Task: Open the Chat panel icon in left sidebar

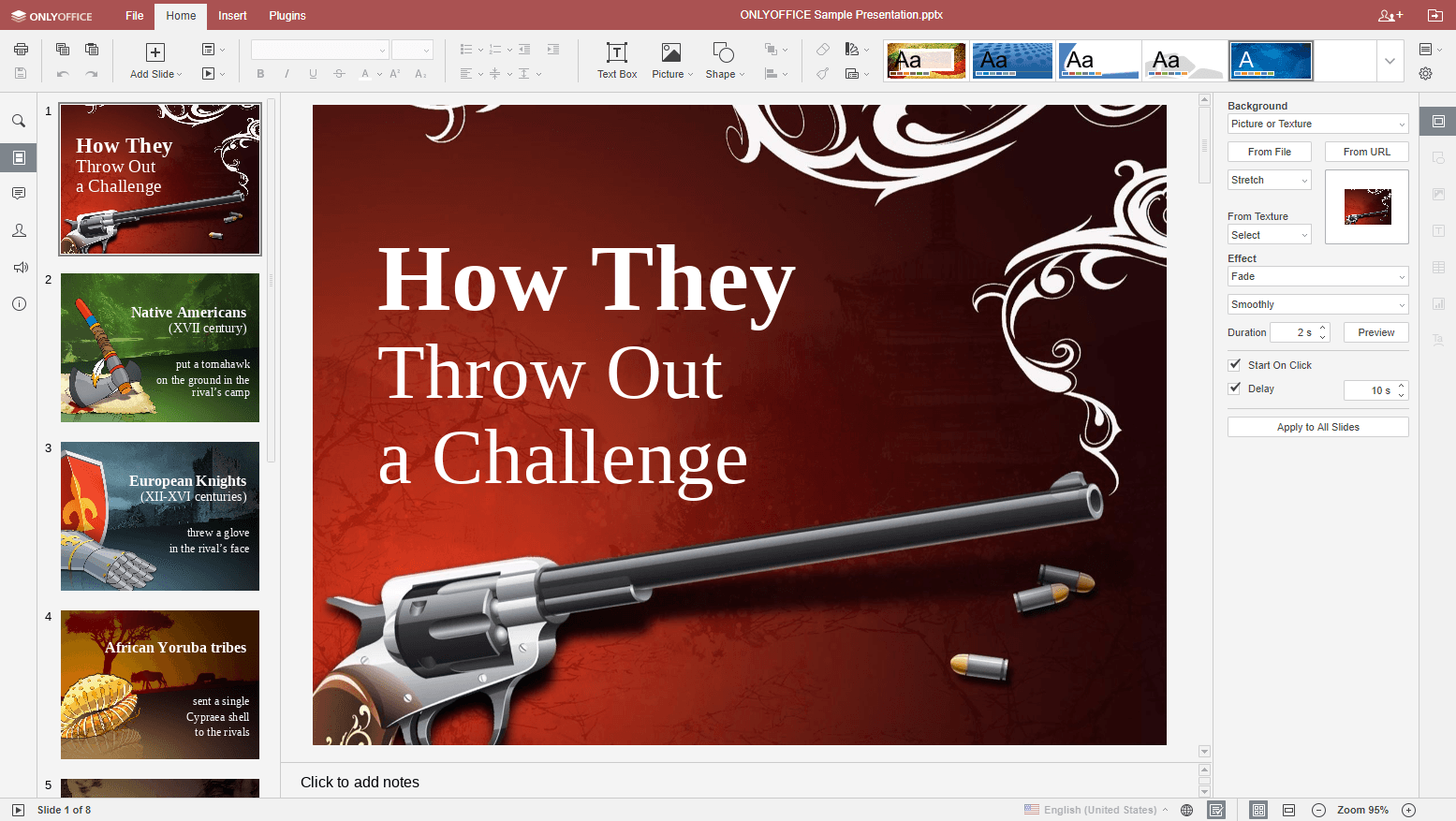Action: [x=19, y=230]
